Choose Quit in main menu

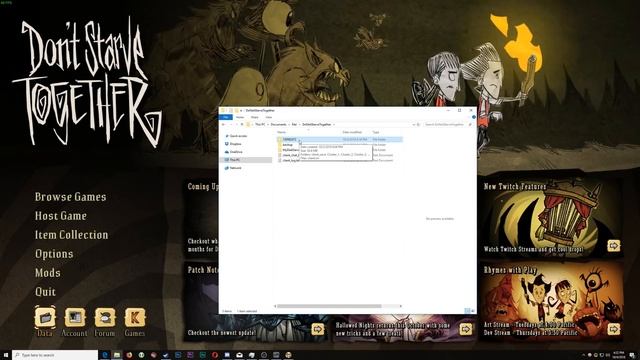tap(45, 291)
